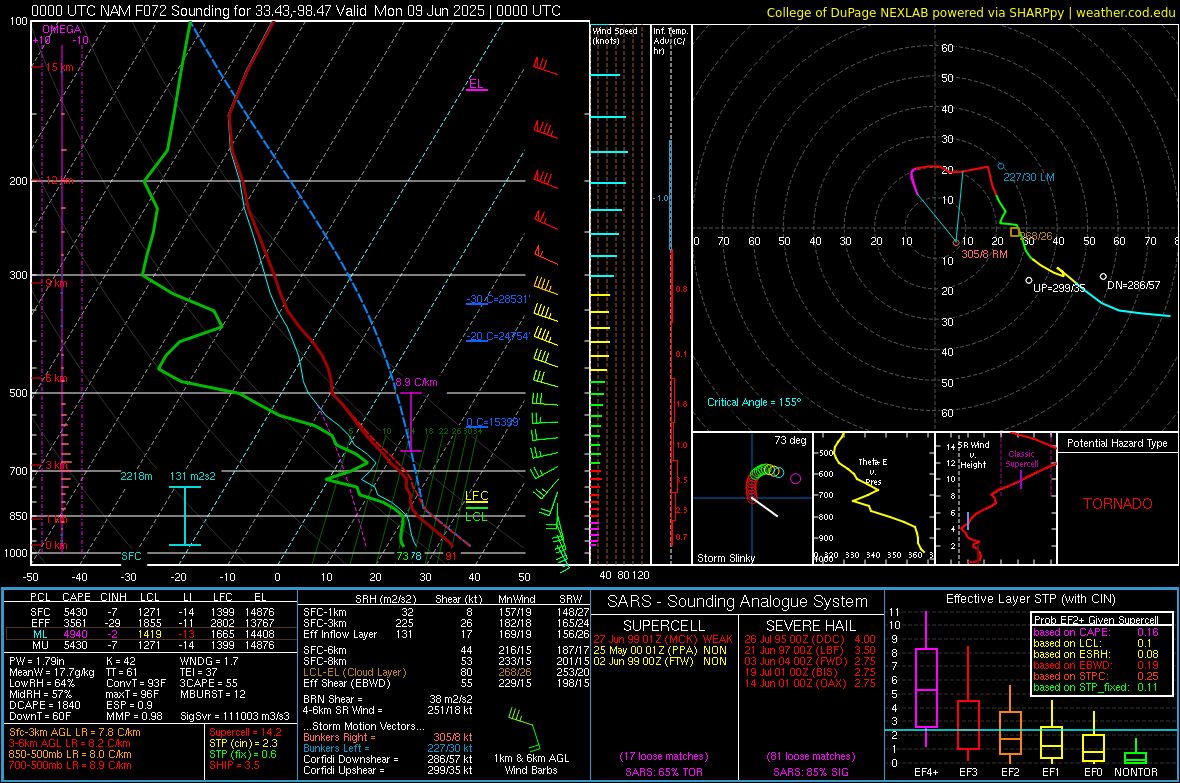Screen dimensions: 1180x783
Task: Click the 'Effective Layer STP (with CIN)' title
Action: 1030,599
